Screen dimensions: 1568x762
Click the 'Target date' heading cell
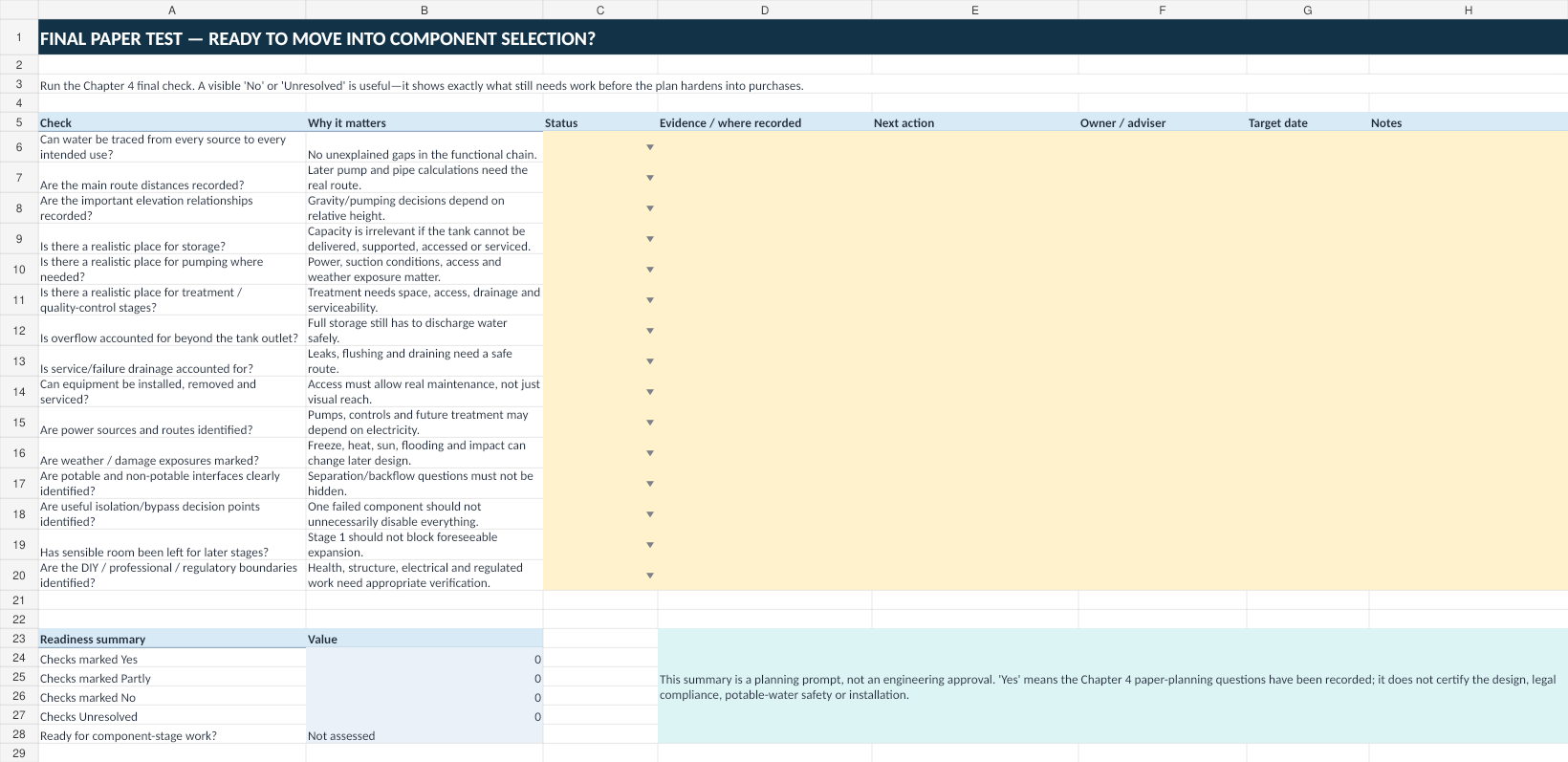click(1308, 122)
